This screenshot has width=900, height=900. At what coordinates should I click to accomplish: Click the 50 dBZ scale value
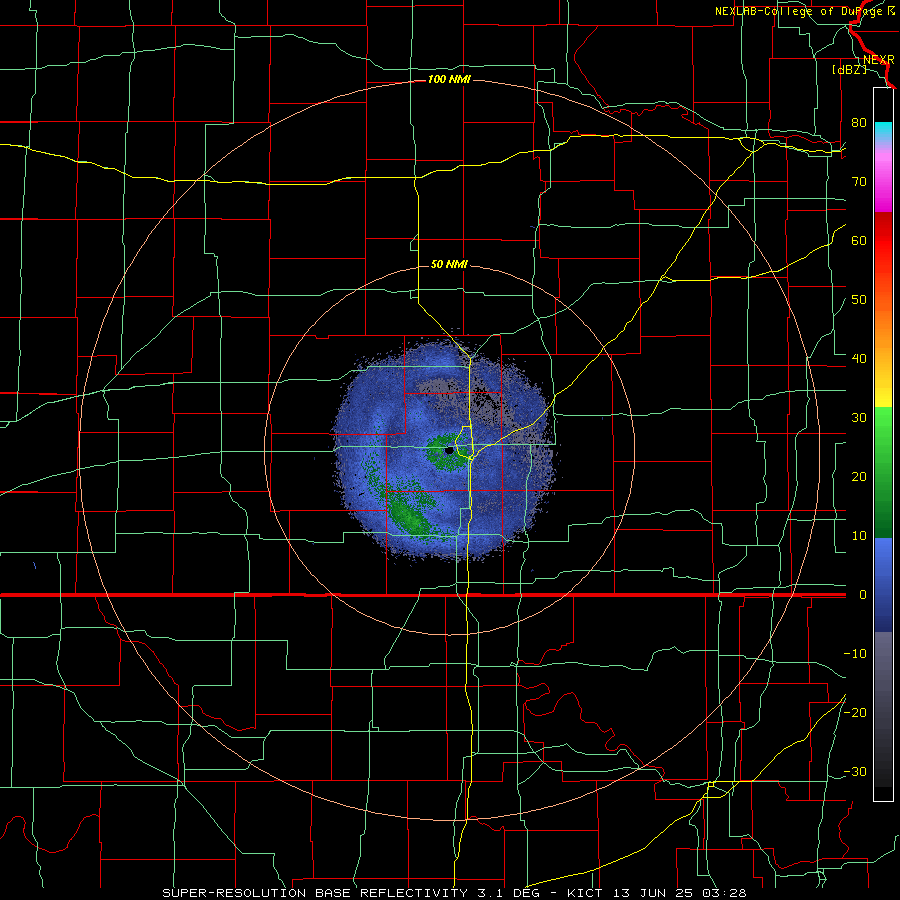(859, 300)
